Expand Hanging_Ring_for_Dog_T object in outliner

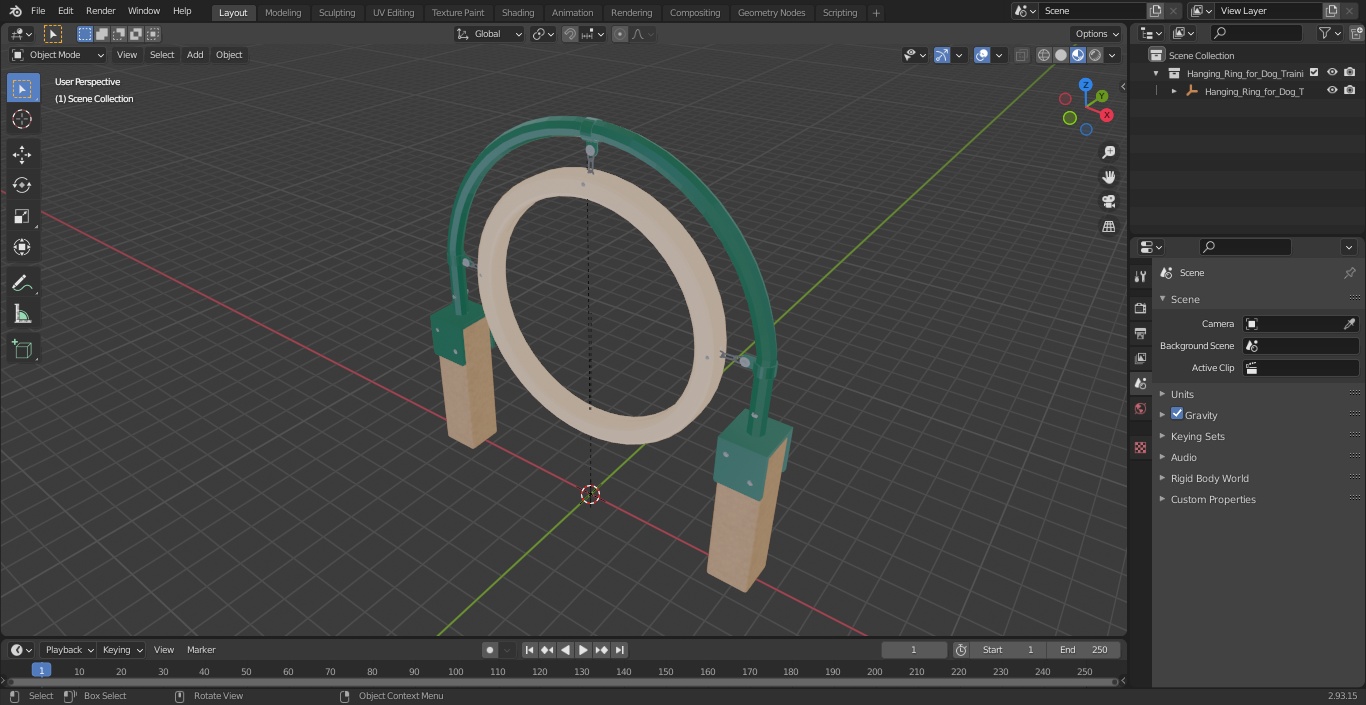click(1174, 91)
